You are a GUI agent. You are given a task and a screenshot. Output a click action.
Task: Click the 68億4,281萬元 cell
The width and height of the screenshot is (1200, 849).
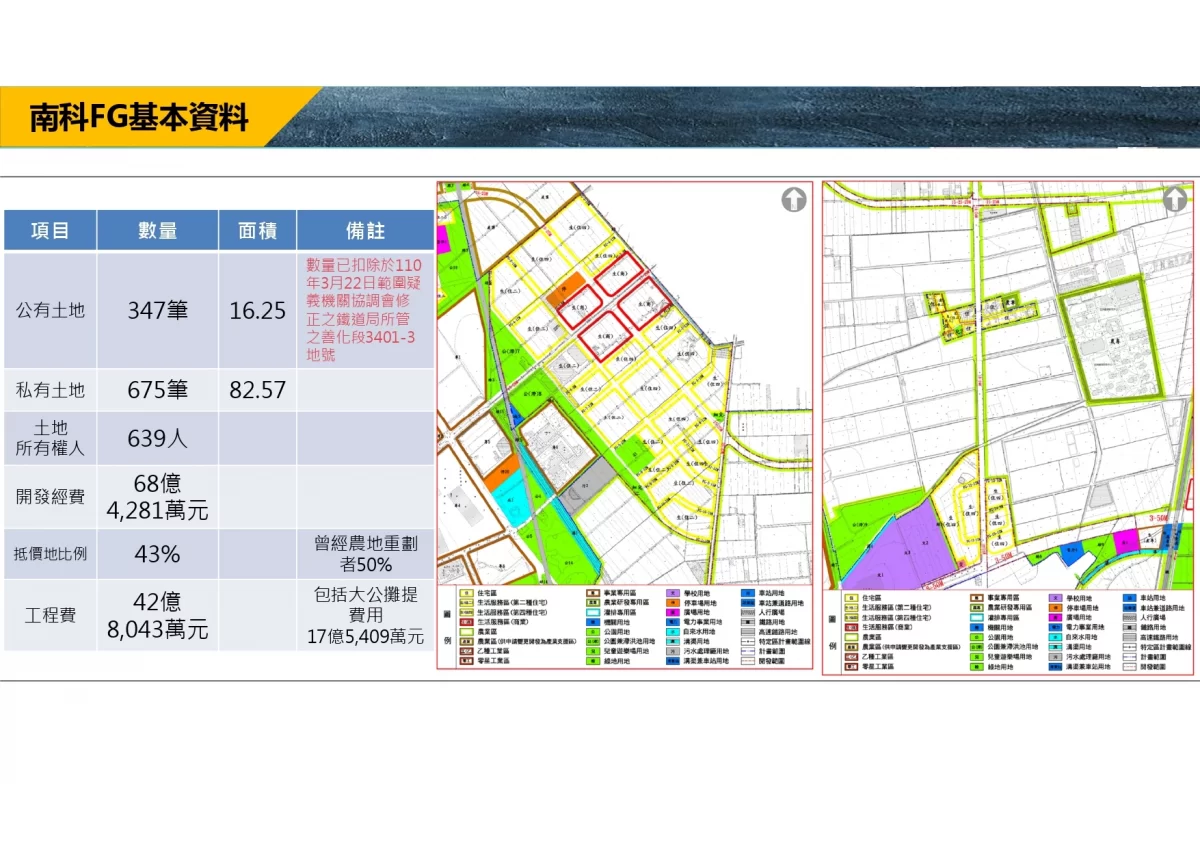tap(158, 497)
